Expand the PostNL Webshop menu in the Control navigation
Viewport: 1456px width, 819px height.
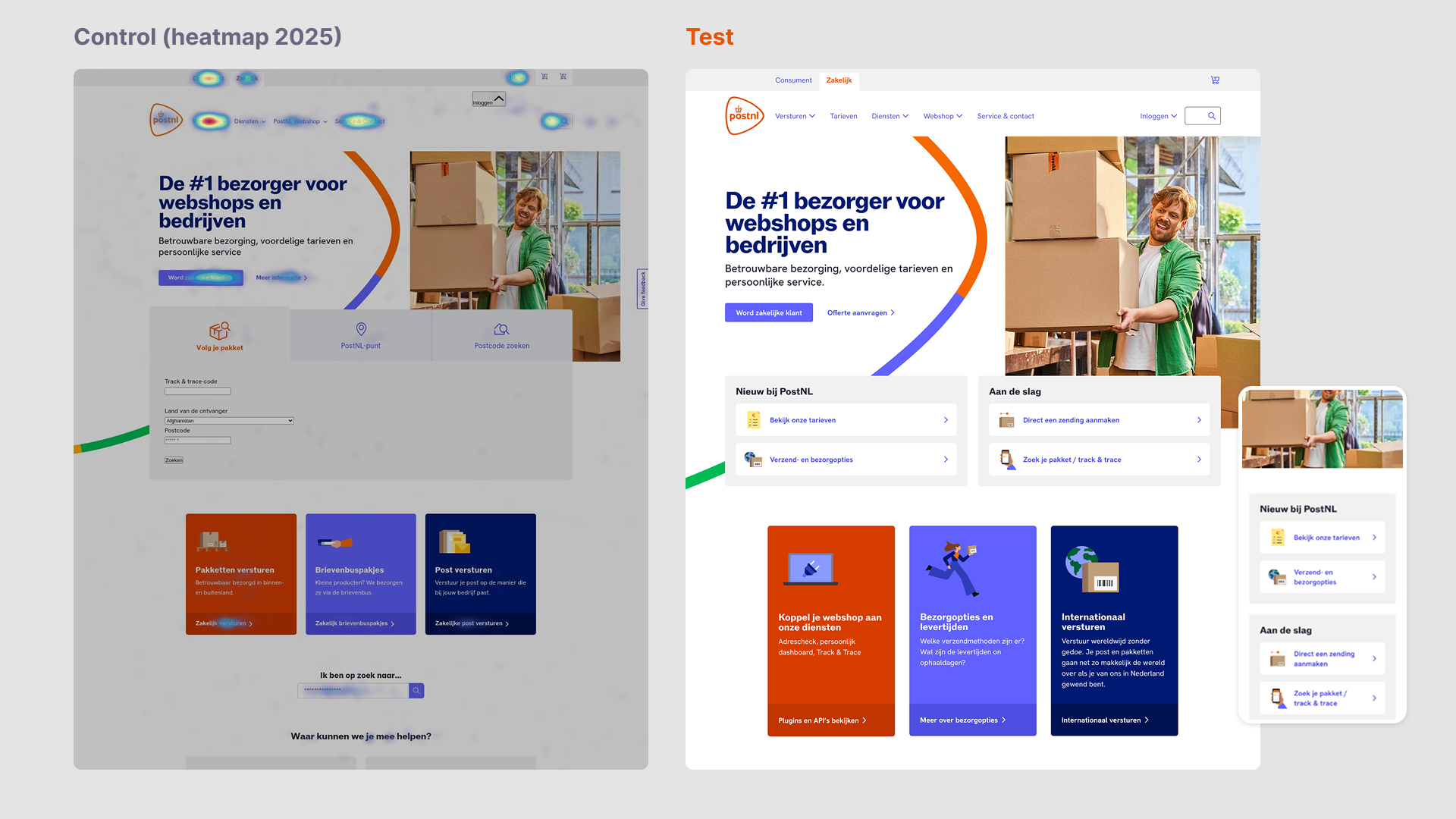point(300,121)
